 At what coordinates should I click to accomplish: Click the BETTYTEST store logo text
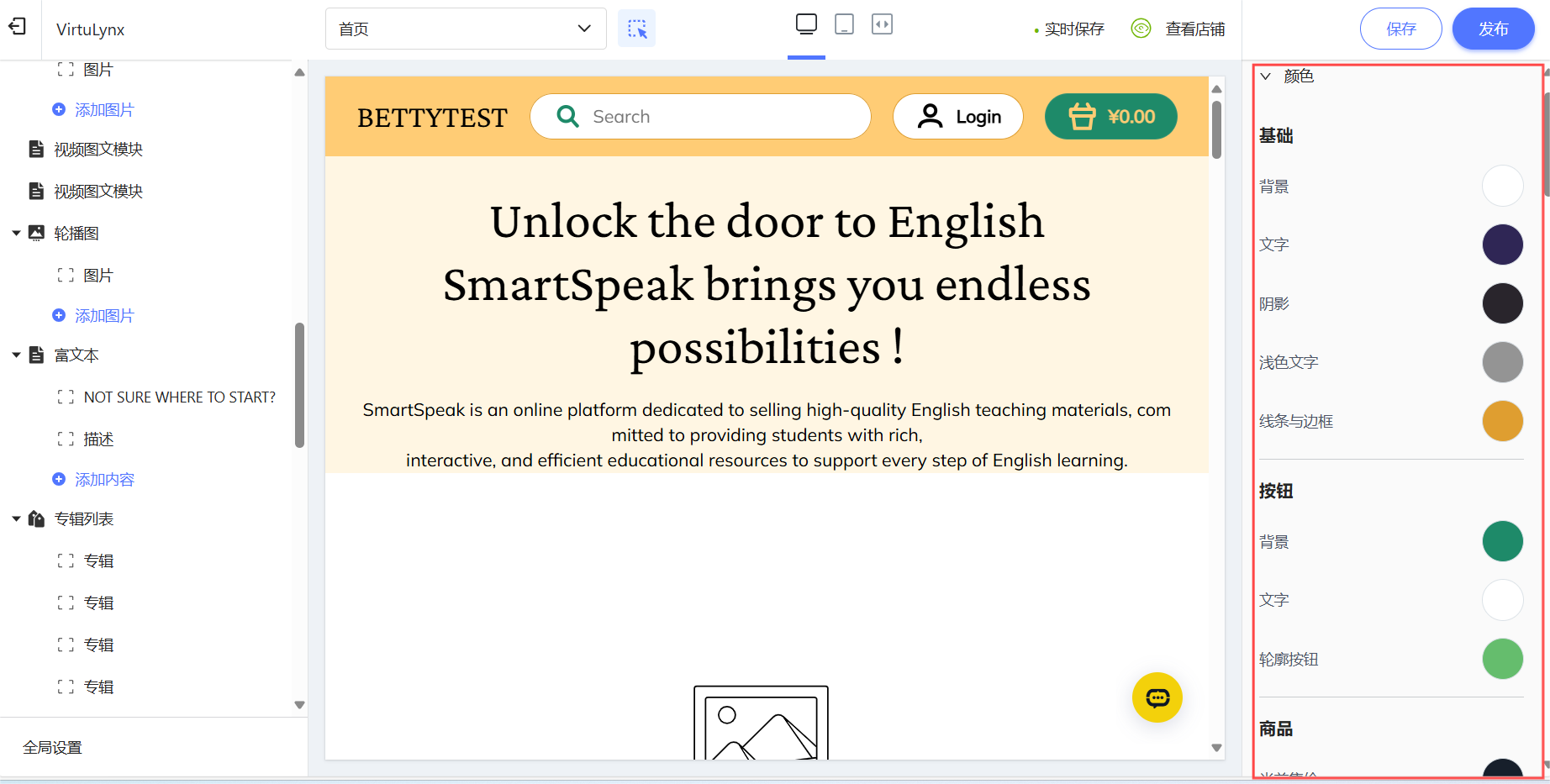(432, 118)
